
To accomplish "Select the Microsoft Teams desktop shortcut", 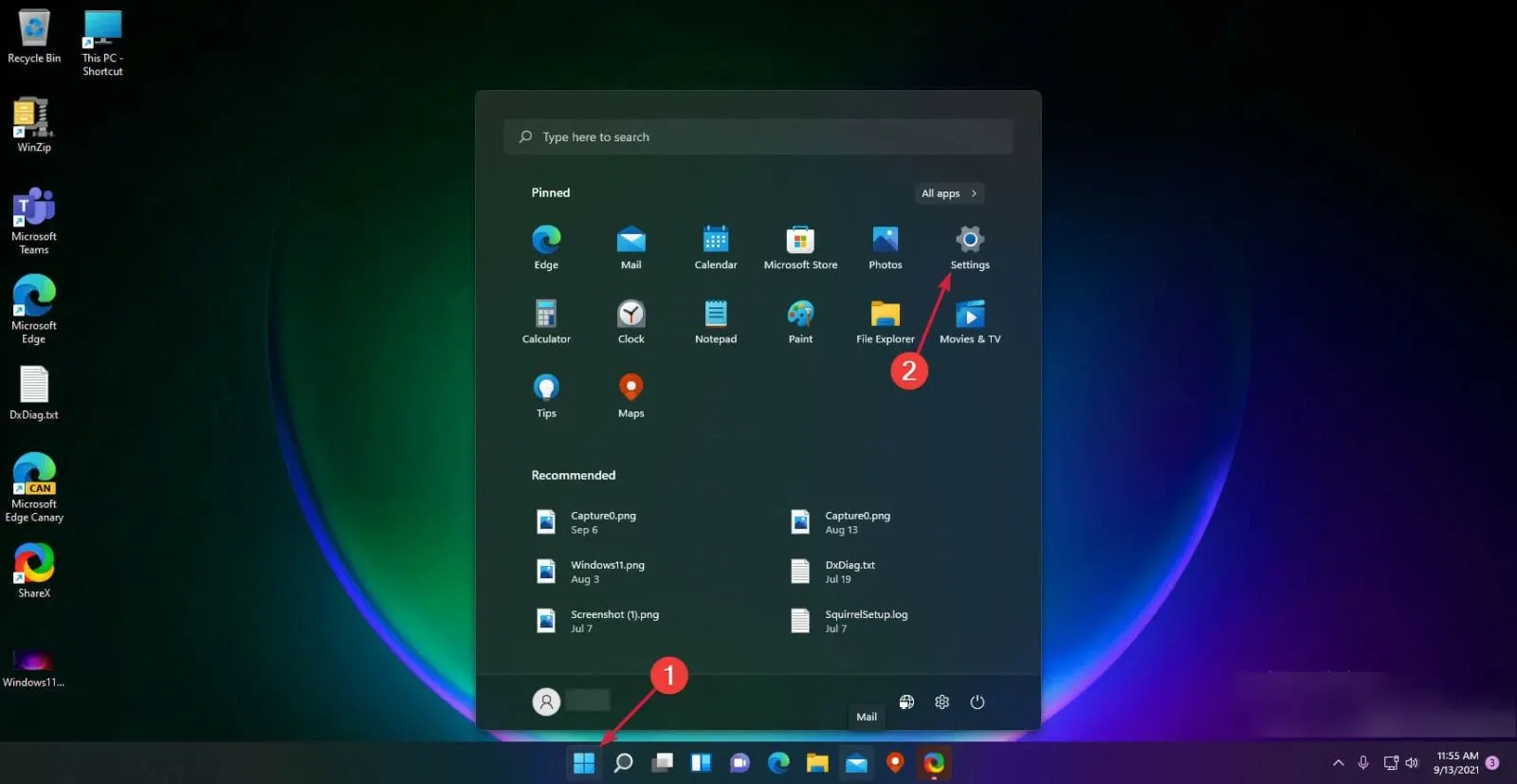I will point(34,221).
